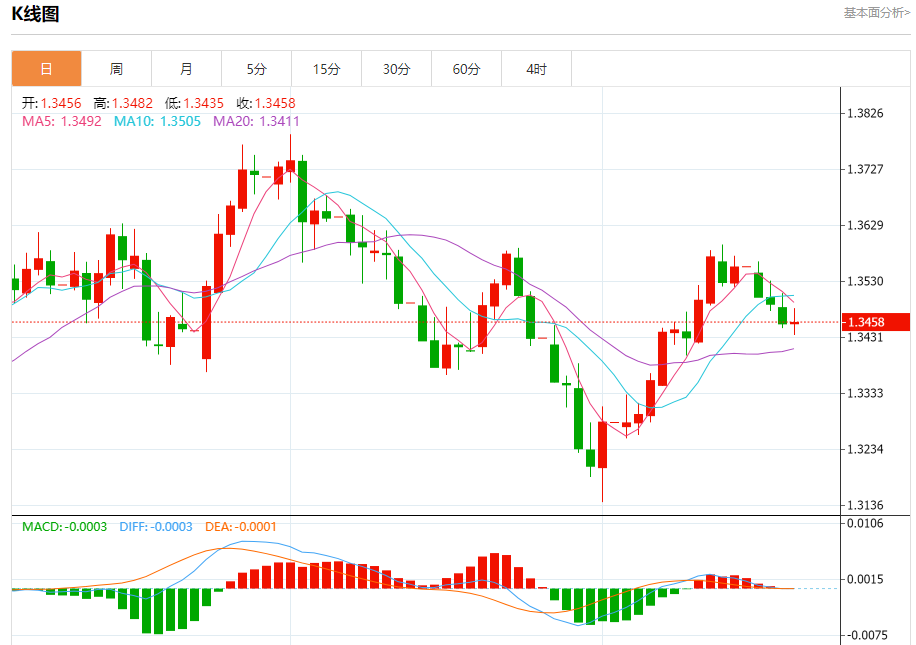
Task: Click the 1.3727 price axis label
Action: point(865,169)
